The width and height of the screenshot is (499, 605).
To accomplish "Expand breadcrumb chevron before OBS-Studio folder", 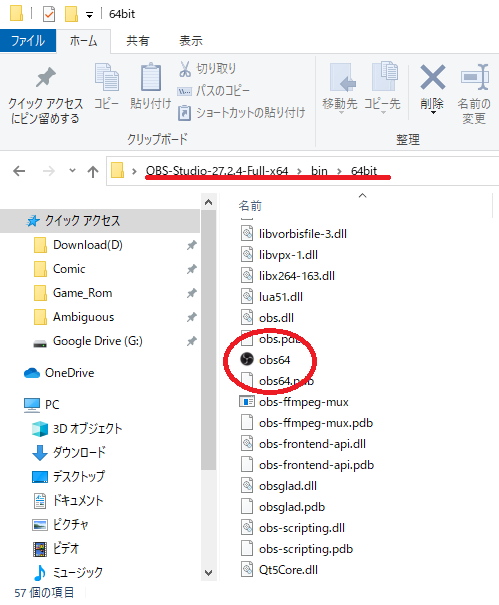I will click(x=134, y=171).
